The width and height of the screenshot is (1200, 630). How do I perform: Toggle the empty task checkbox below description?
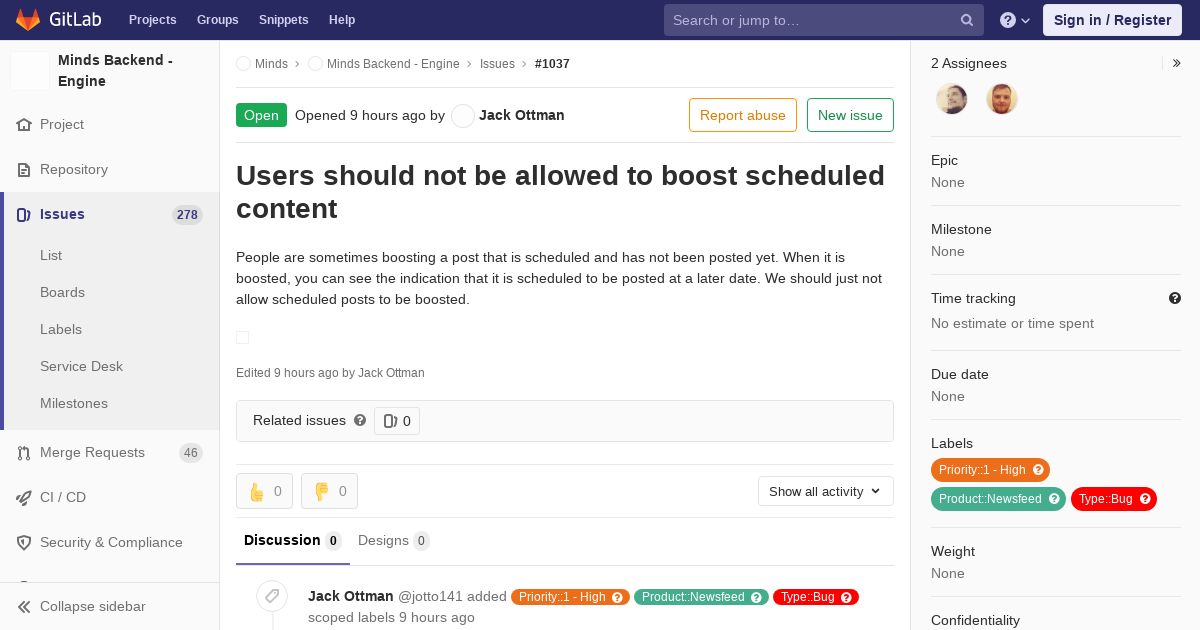(242, 337)
